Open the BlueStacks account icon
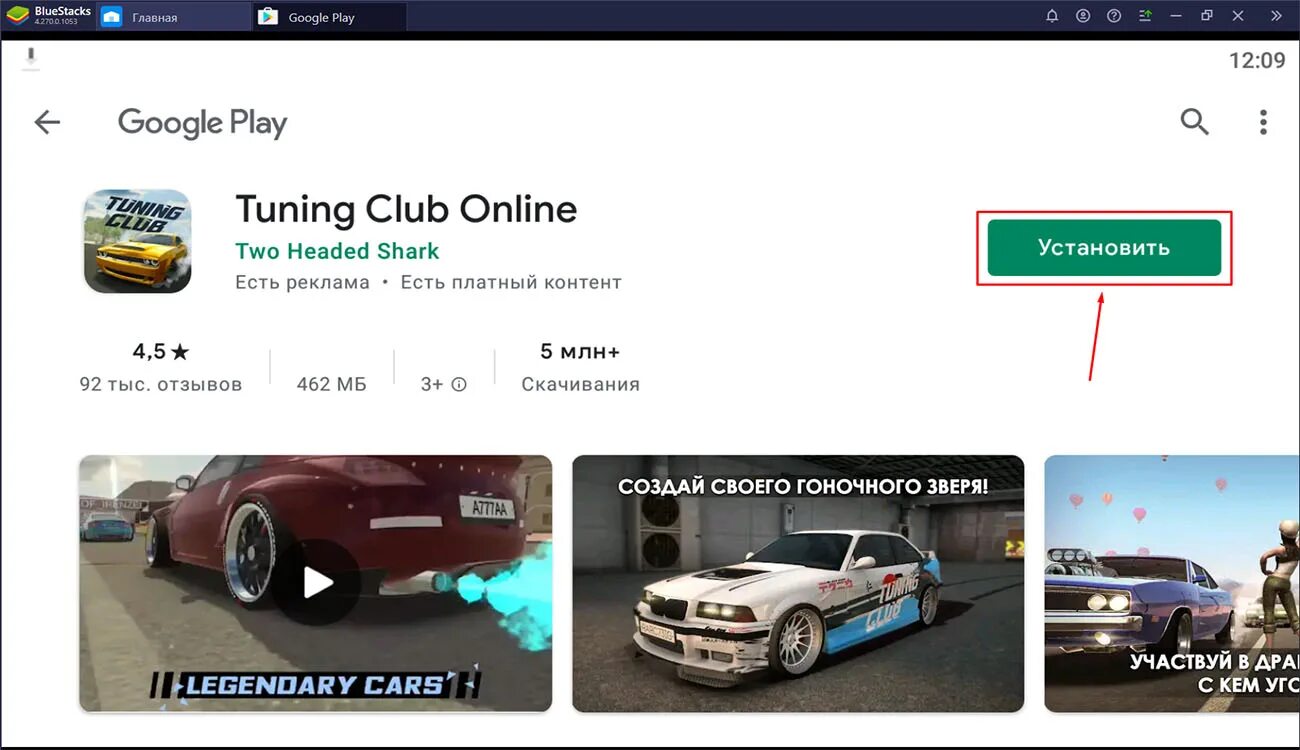Screen dimensions: 1300x750 click(x=1083, y=16)
